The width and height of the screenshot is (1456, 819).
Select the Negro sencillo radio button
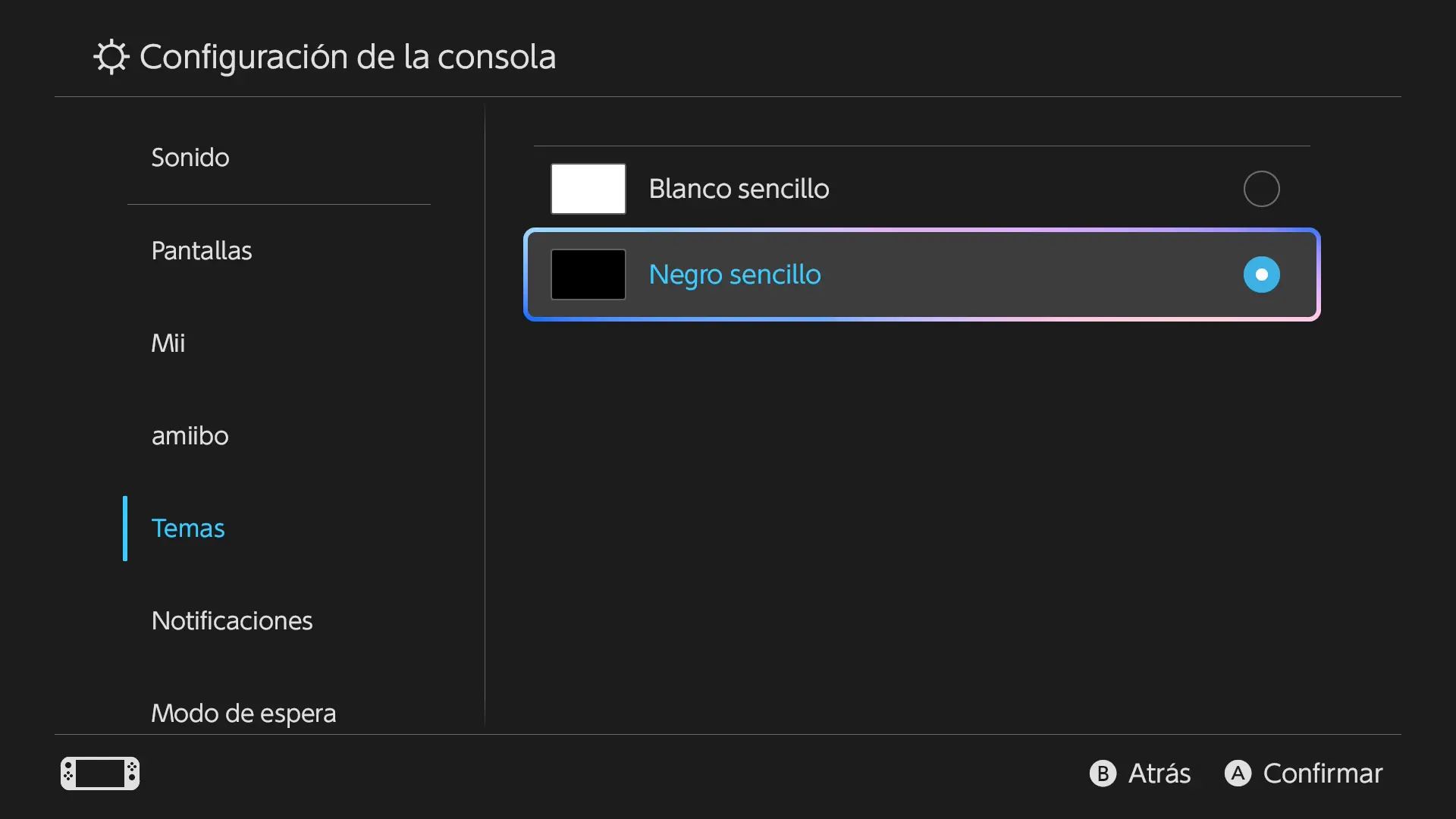1262,275
